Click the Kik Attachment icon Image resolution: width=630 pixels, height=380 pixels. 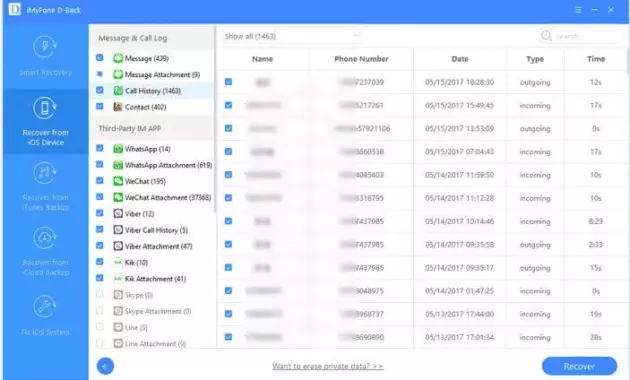(x=118, y=278)
